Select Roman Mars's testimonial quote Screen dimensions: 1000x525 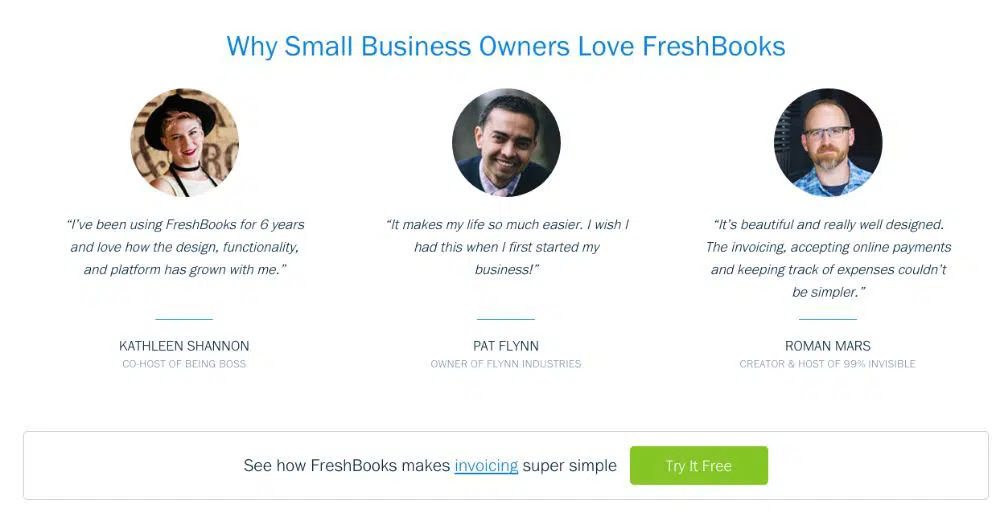[828, 258]
